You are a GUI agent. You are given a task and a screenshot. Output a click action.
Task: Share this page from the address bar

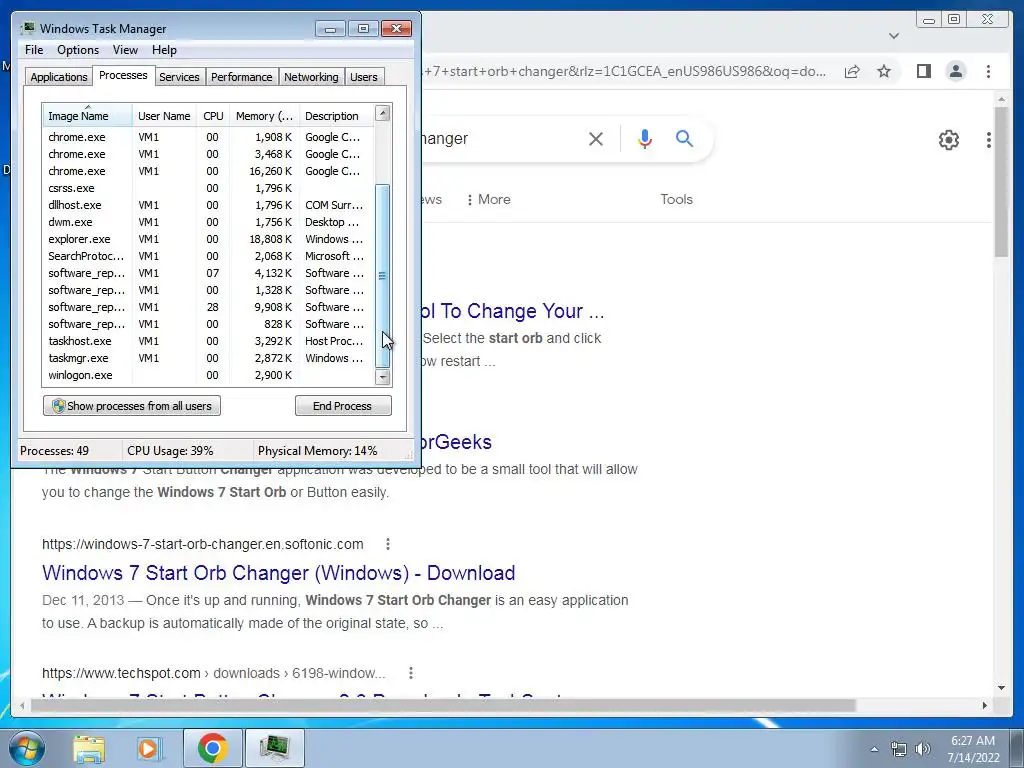tap(852, 71)
